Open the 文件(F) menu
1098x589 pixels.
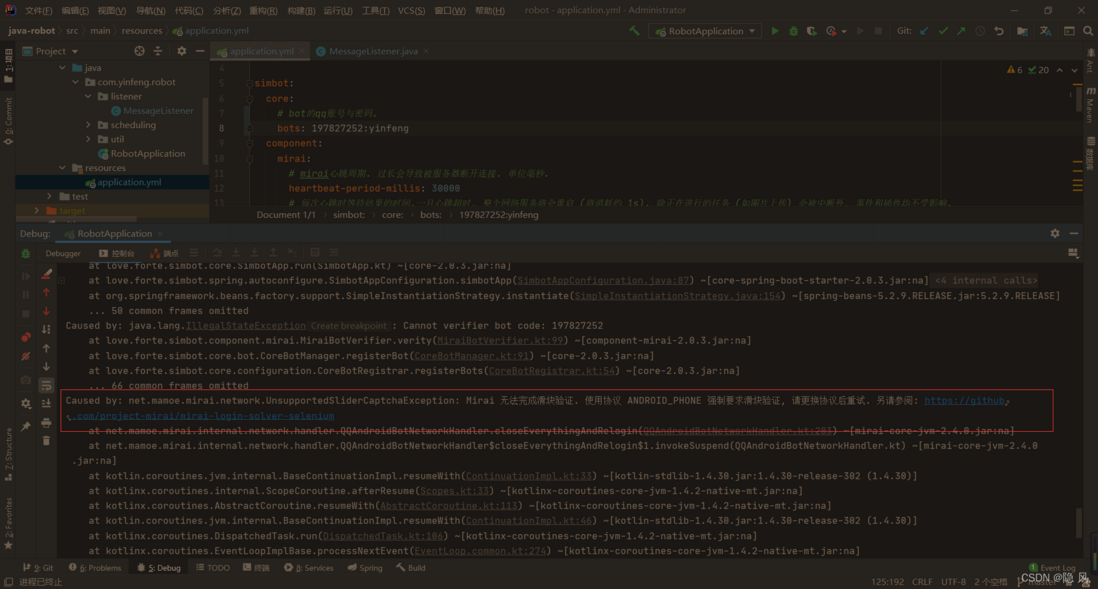coord(39,11)
